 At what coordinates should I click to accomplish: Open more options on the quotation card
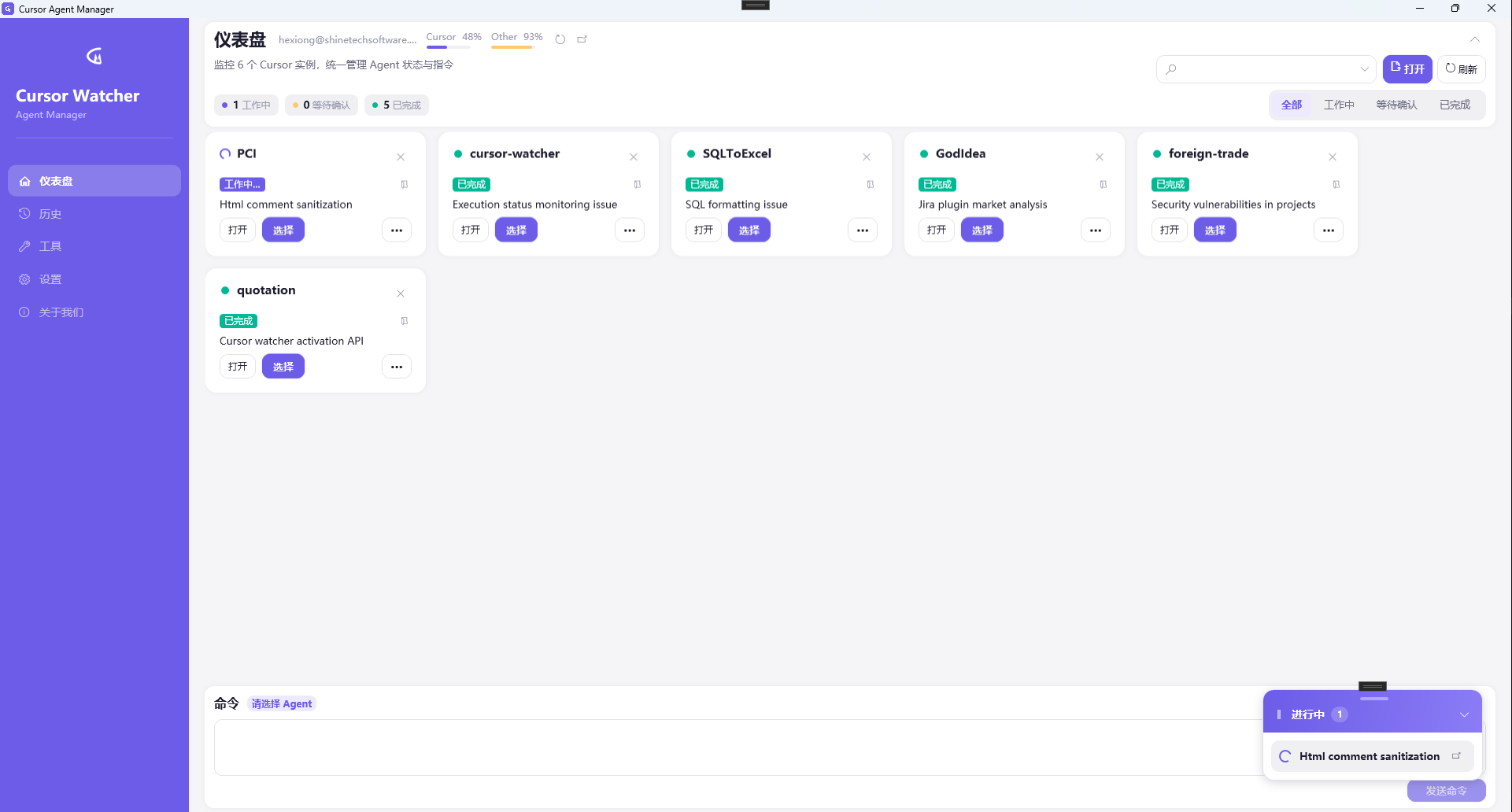pos(397,367)
